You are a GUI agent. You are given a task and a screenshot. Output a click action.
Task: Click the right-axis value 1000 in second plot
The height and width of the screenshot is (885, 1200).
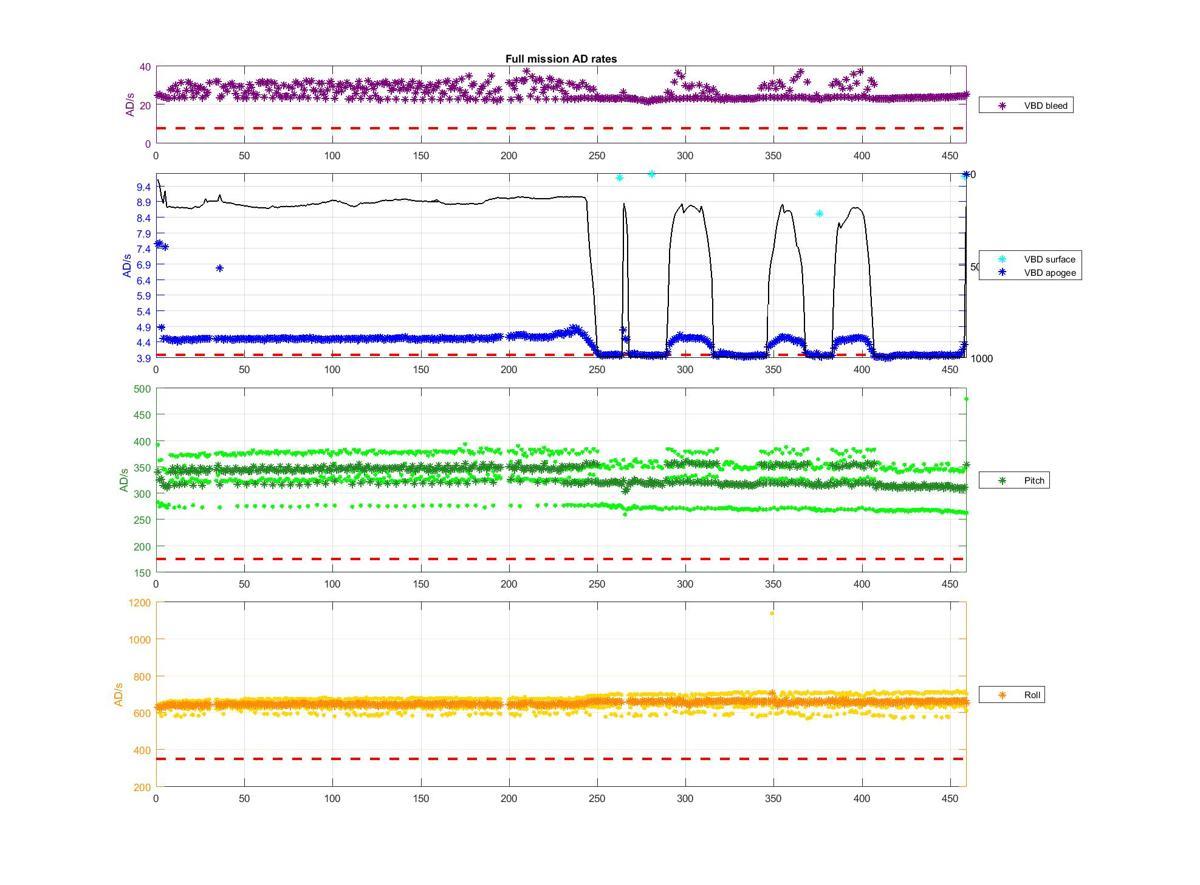981,358
